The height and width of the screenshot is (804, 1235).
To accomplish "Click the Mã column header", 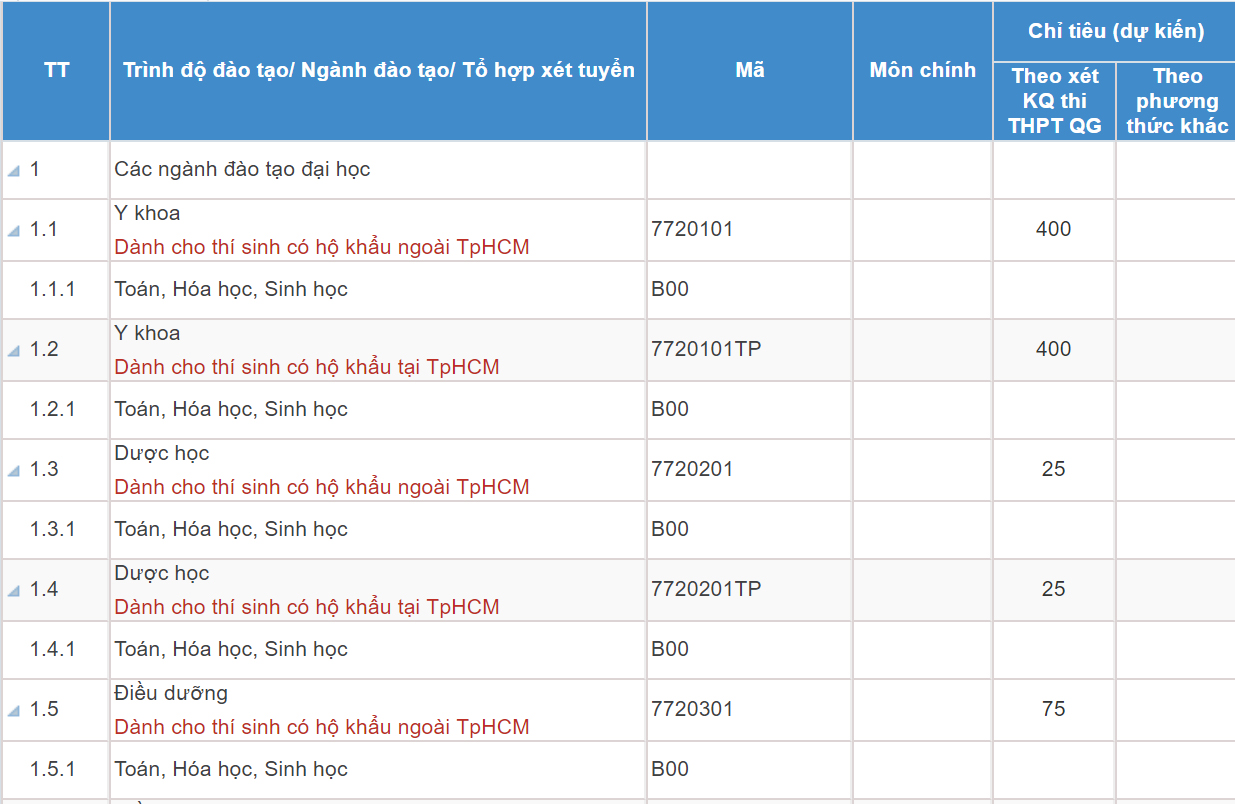I will [x=749, y=71].
